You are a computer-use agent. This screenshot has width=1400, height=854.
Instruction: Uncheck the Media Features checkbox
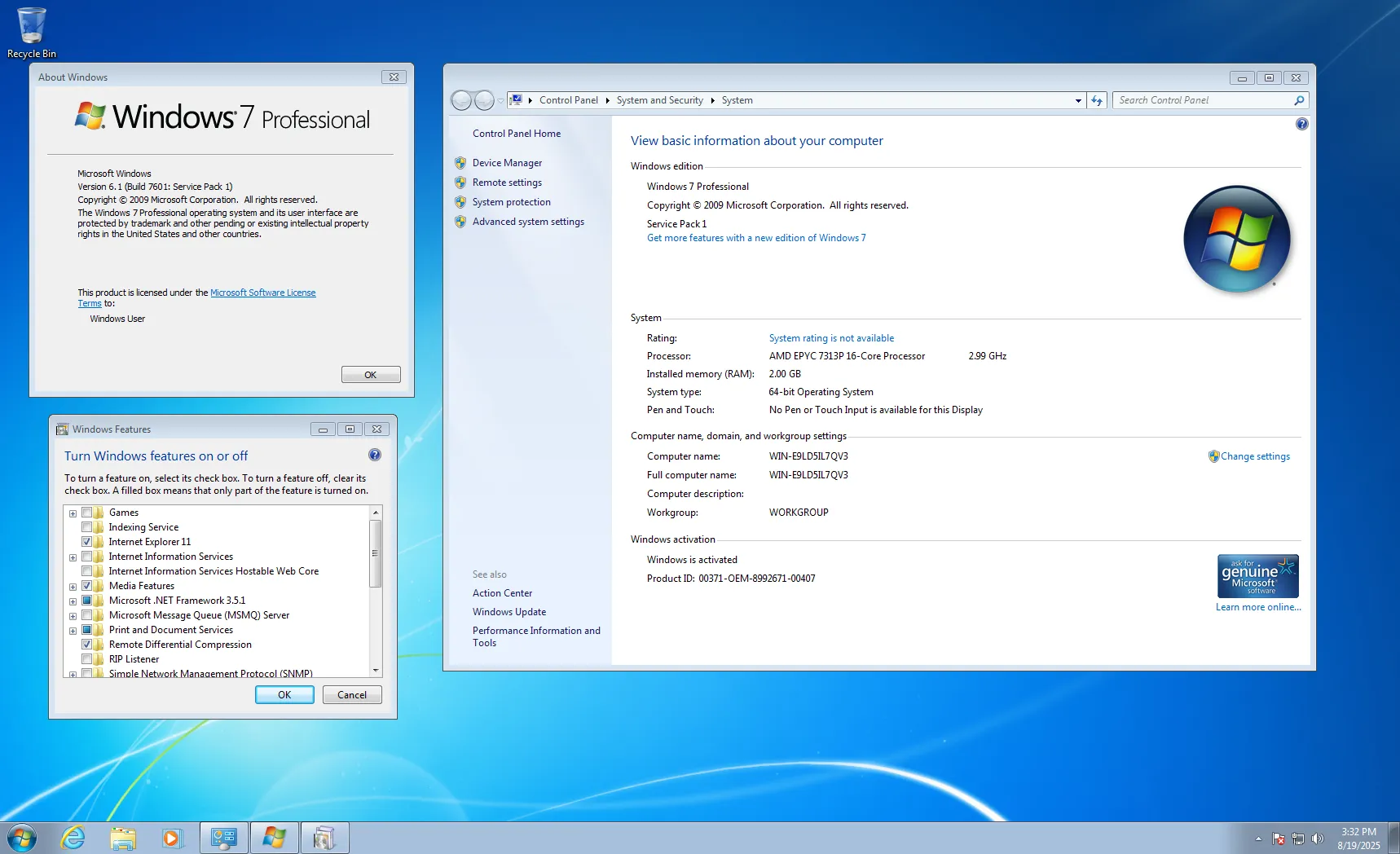tap(86, 586)
